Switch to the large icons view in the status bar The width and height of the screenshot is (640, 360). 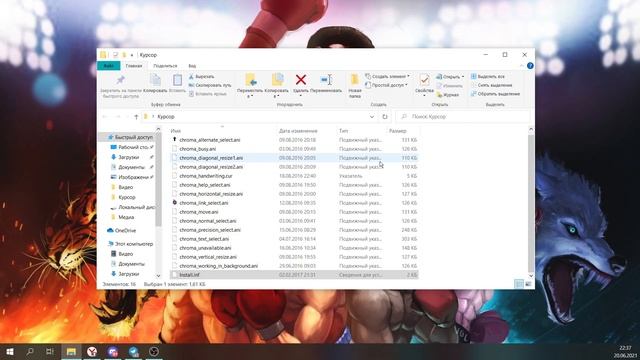click(x=528, y=284)
